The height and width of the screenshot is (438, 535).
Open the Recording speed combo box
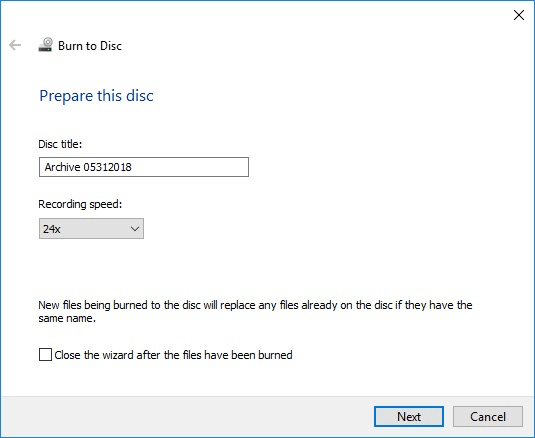[x=91, y=229]
